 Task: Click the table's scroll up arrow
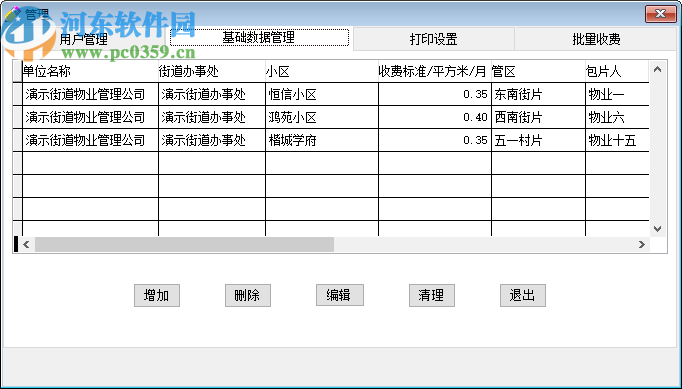[x=657, y=69]
